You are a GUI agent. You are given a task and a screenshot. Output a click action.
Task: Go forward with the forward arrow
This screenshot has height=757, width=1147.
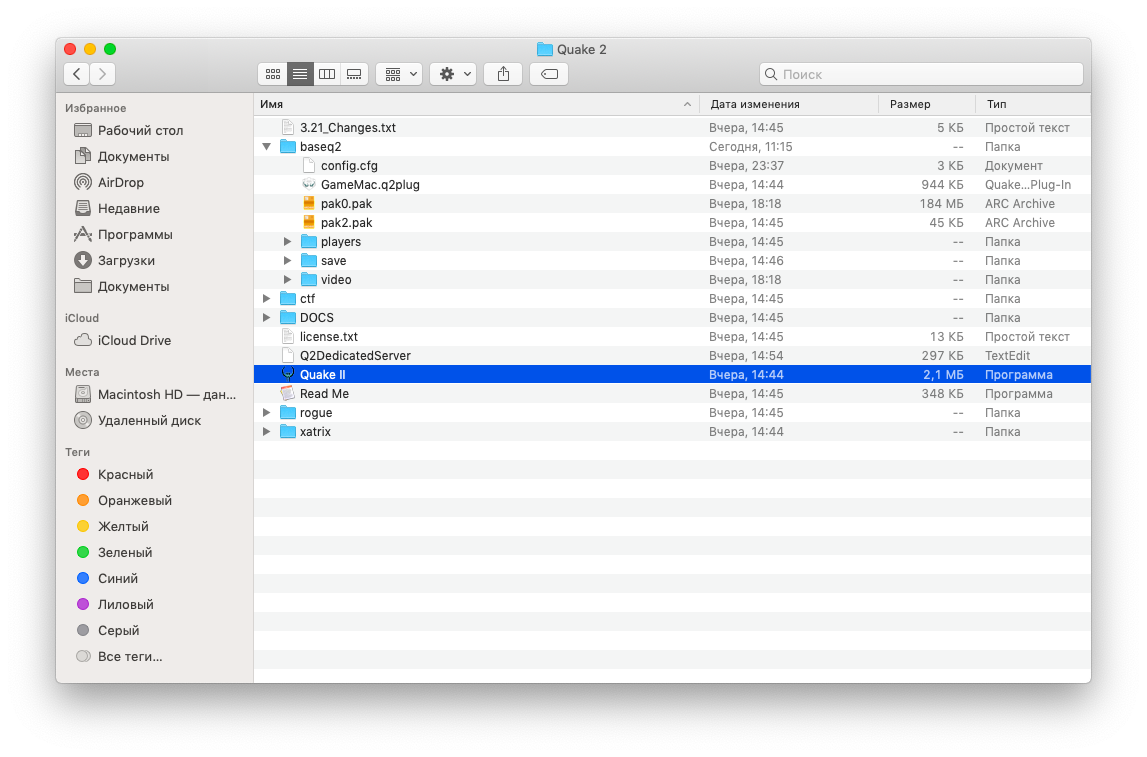click(103, 74)
